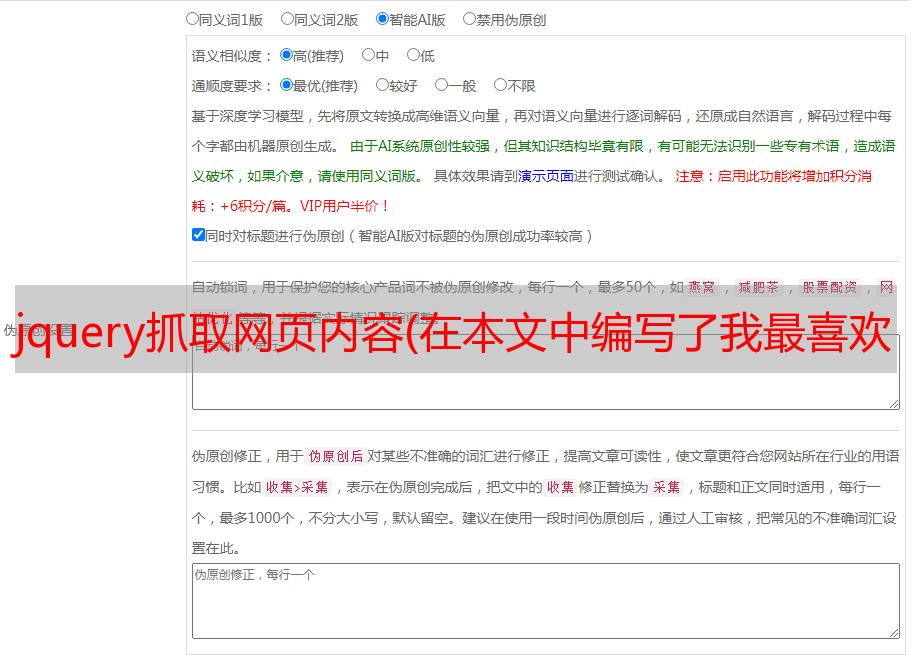Toggle 同时对标题进行伪原创 checkbox
The image size is (911, 658).
[x=198, y=235]
